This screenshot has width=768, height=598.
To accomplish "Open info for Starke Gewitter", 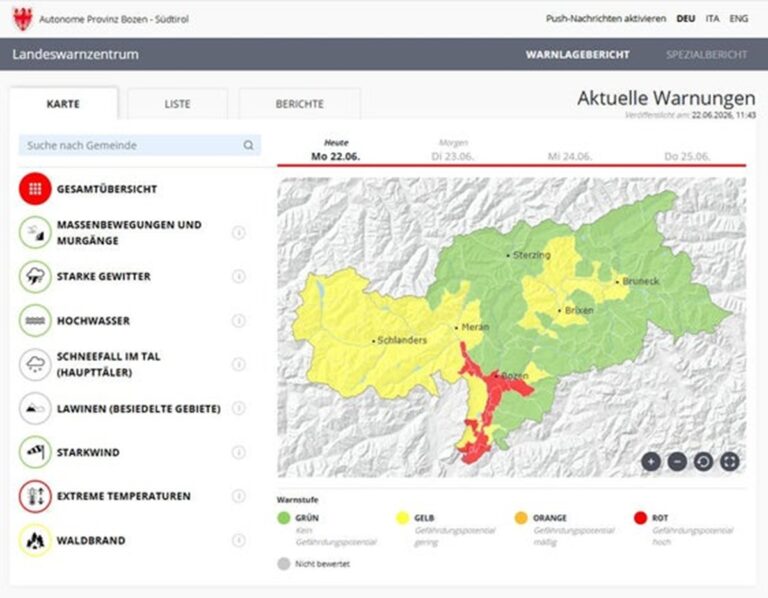I will coord(239,277).
